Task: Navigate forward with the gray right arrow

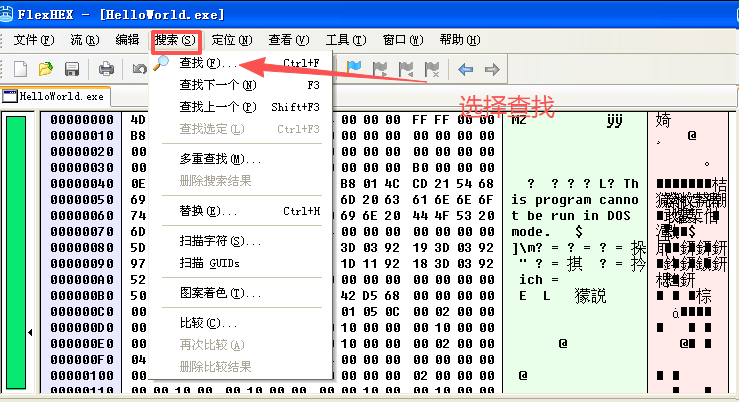Action: pyautogui.click(x=492, y=70)
